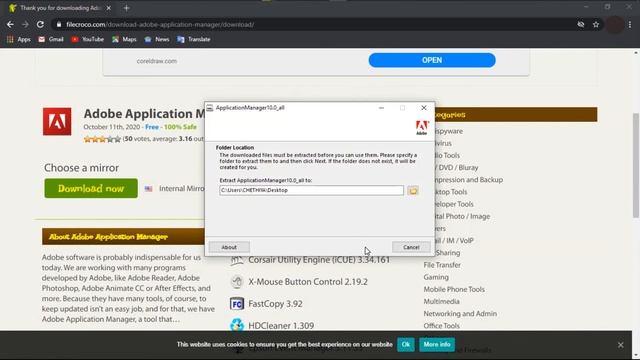Bookmark this page with star icon
640x360 pixels.
[x=596, y=24]
